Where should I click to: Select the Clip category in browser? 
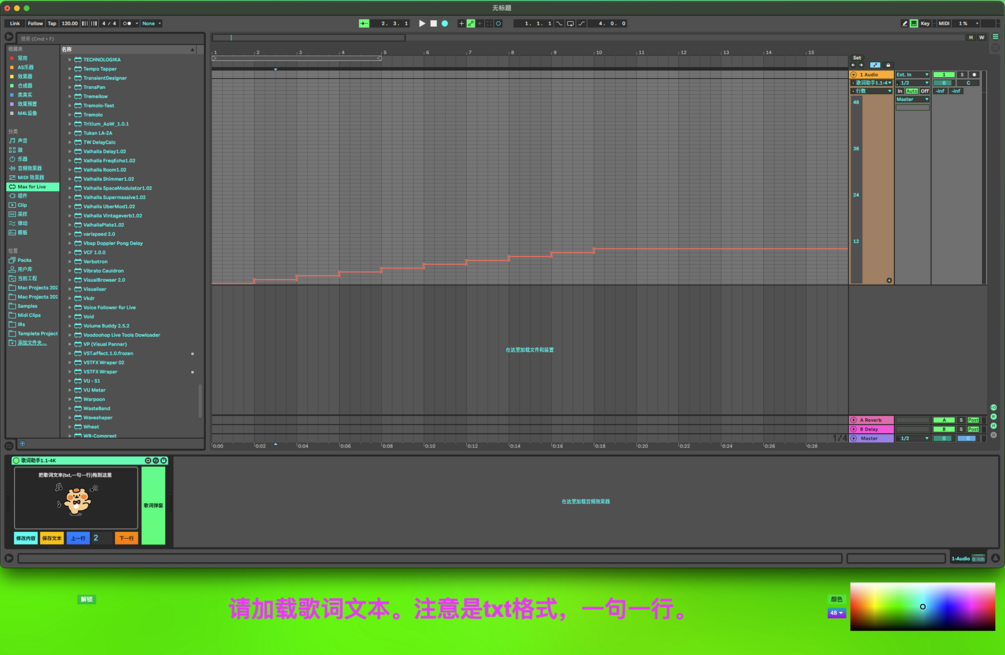(x=22, y=205)
